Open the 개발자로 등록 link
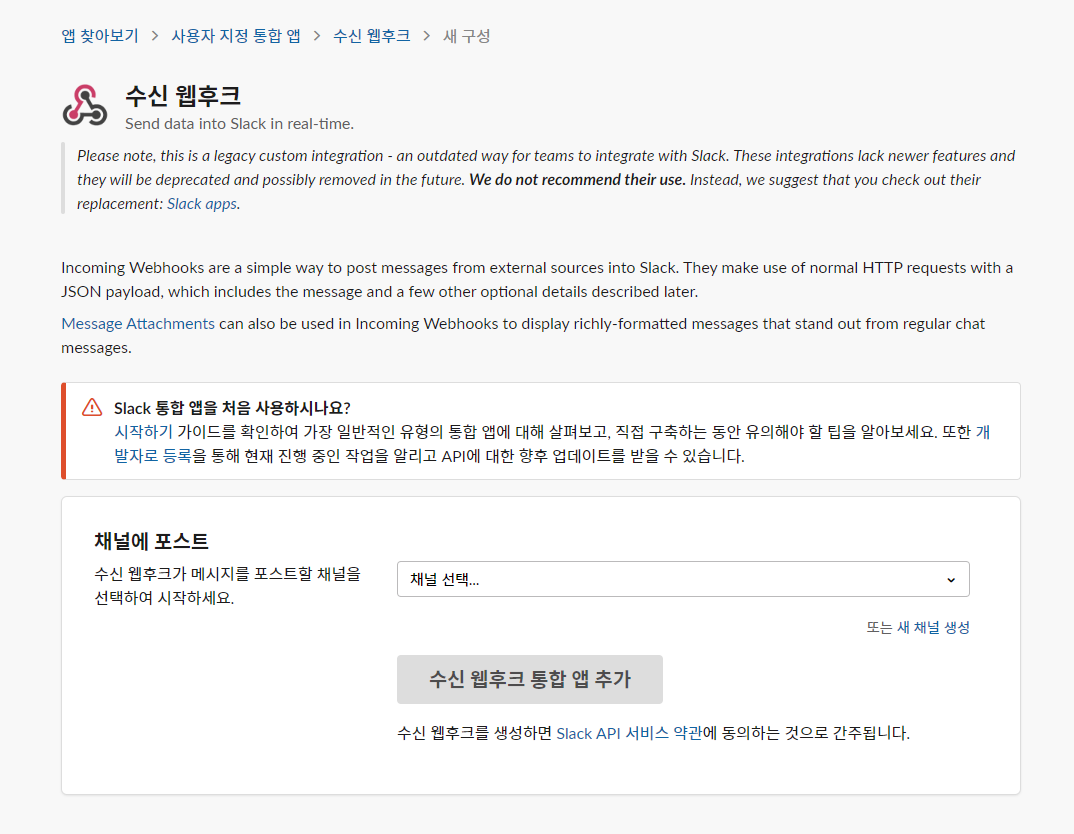Image resolution: width=1074 pixels, height=834 pixels. (x=153, y=456)
